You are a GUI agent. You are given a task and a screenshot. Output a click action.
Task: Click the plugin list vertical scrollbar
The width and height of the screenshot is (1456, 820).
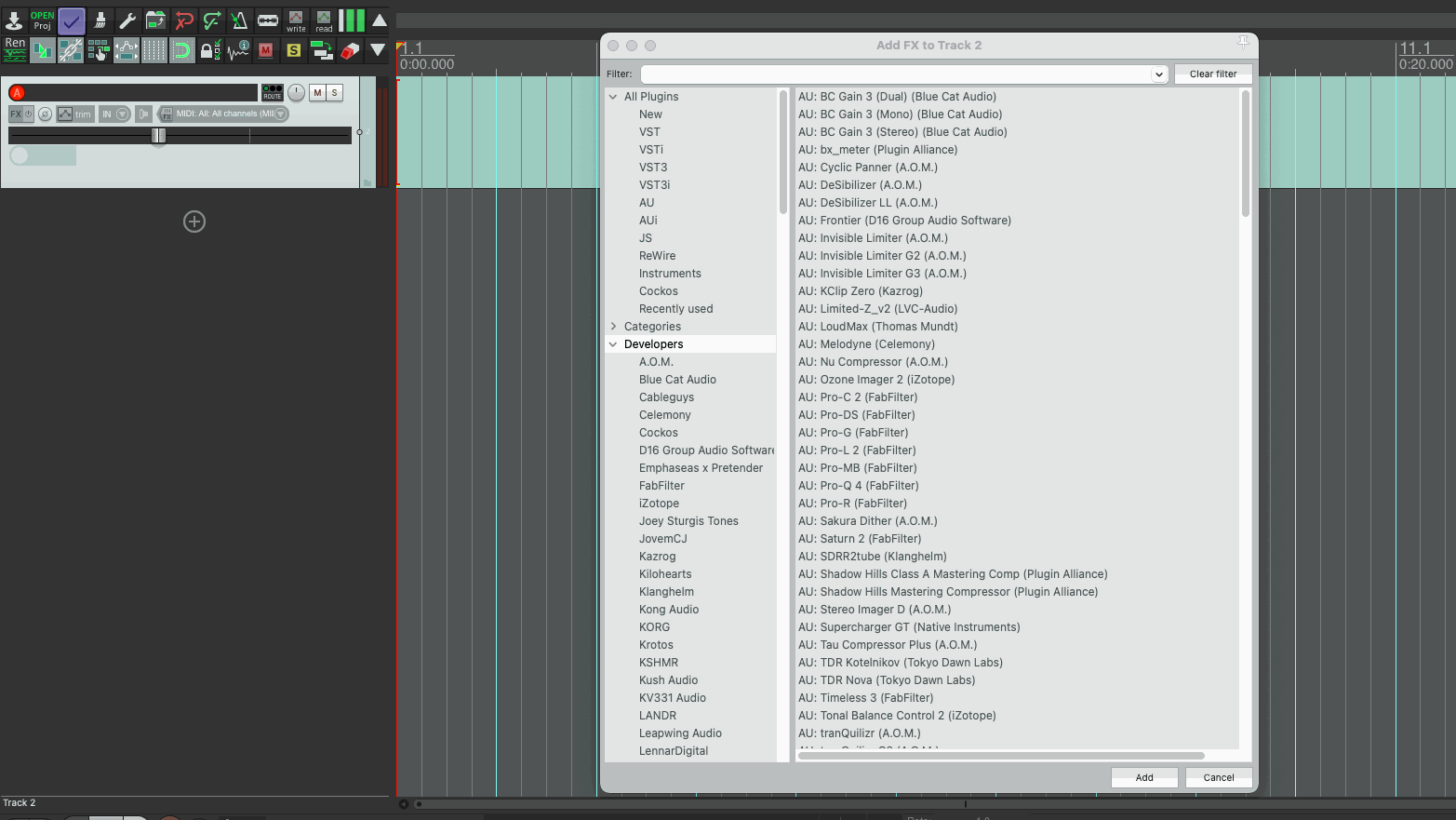1245,154
